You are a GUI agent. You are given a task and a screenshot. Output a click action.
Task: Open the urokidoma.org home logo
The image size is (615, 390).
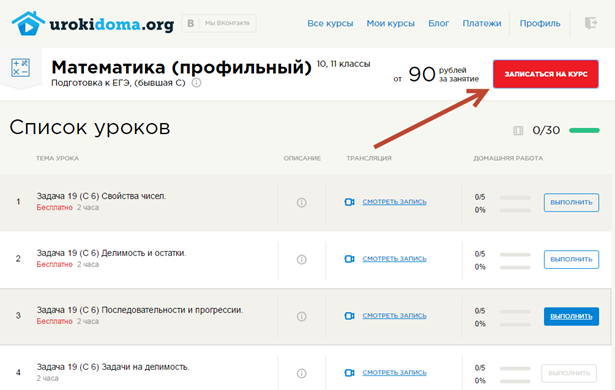pos(93,24)
